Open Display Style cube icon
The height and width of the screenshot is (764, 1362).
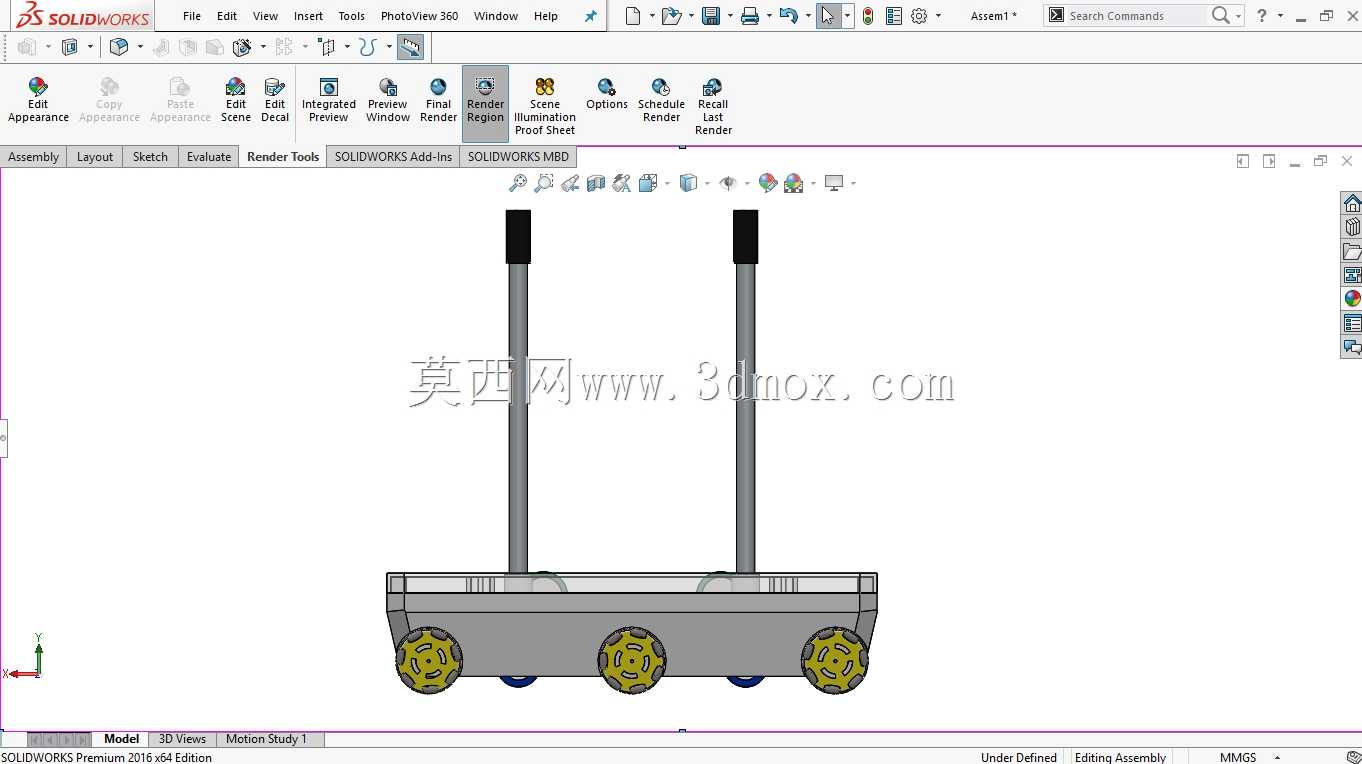click(x=688, y=183)
